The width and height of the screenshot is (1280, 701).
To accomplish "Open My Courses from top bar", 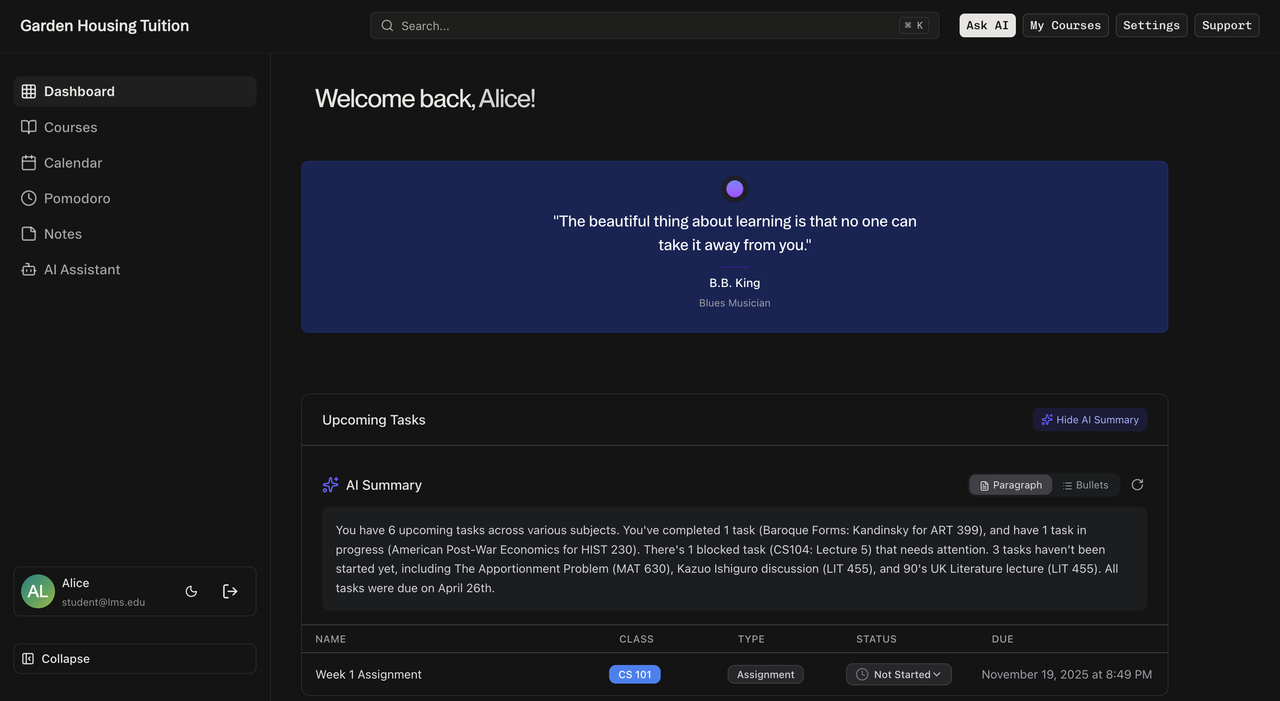I will coord(1065,26).
